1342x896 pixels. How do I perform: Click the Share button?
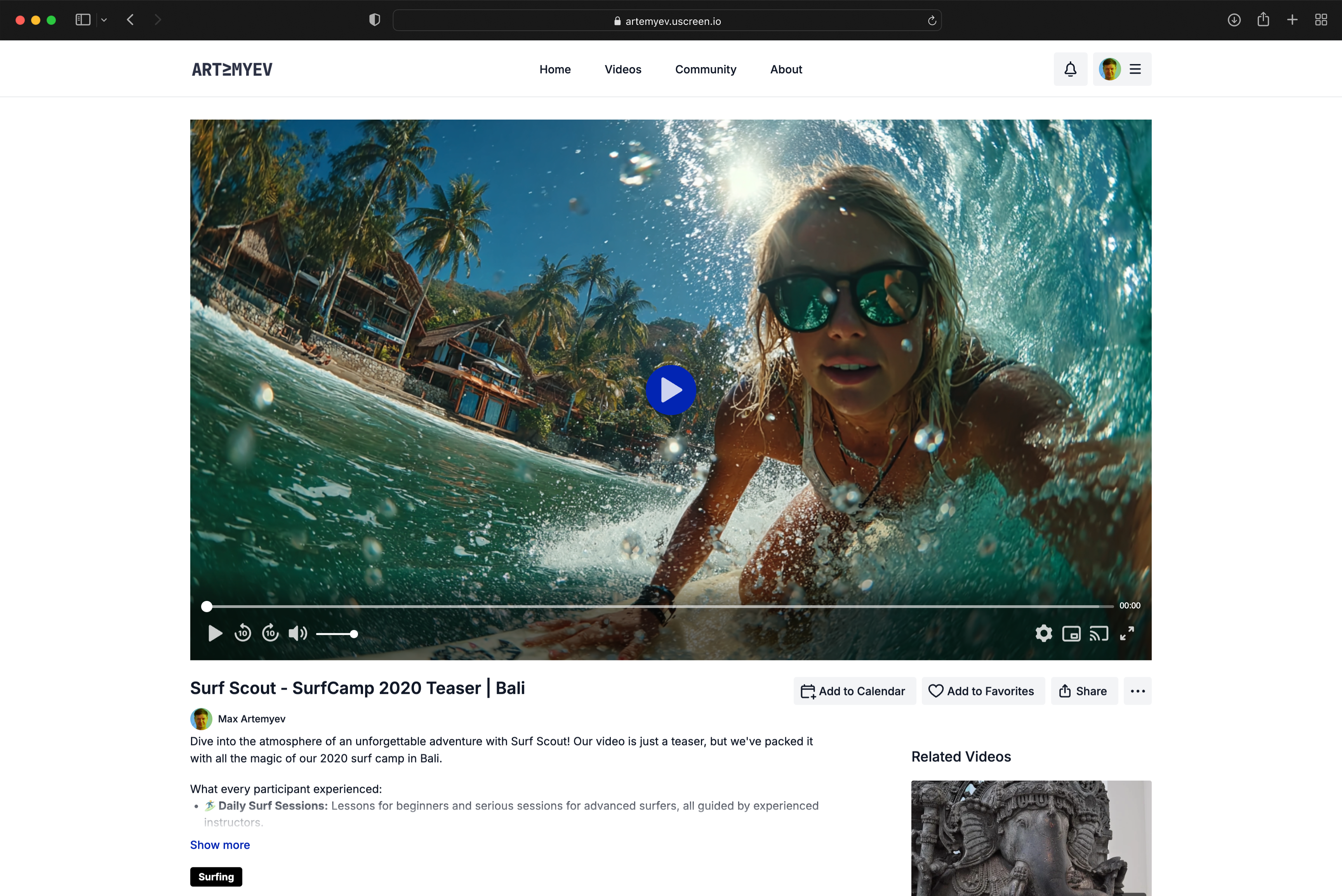(x=1084, y=691)
